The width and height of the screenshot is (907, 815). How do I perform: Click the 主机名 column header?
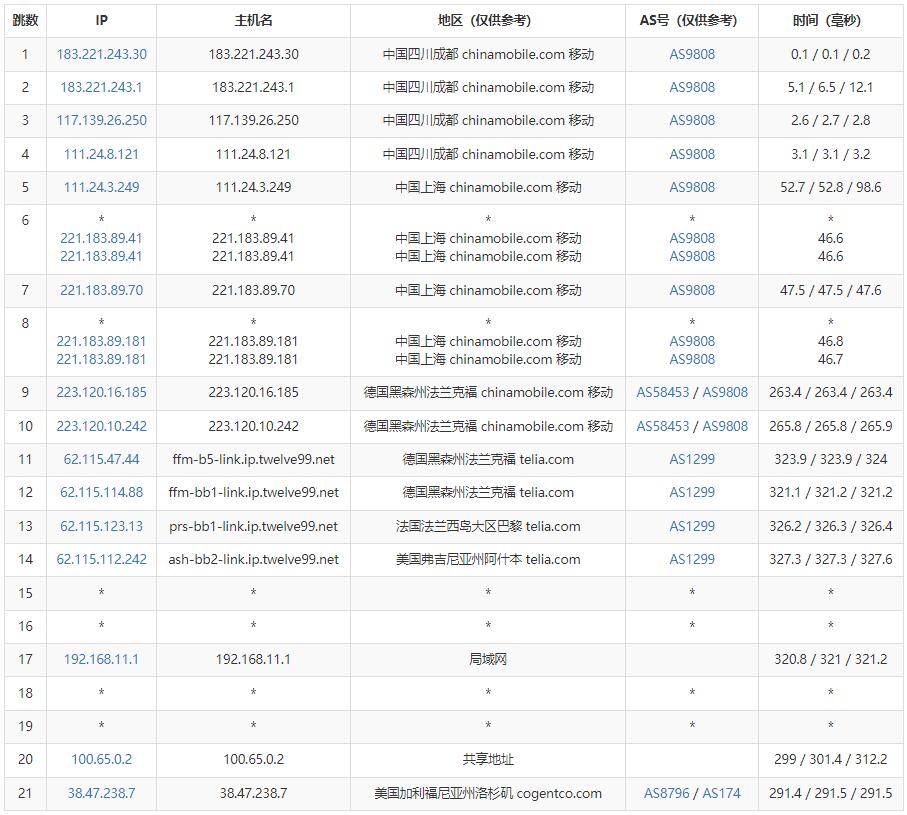[x=253, y=20]
